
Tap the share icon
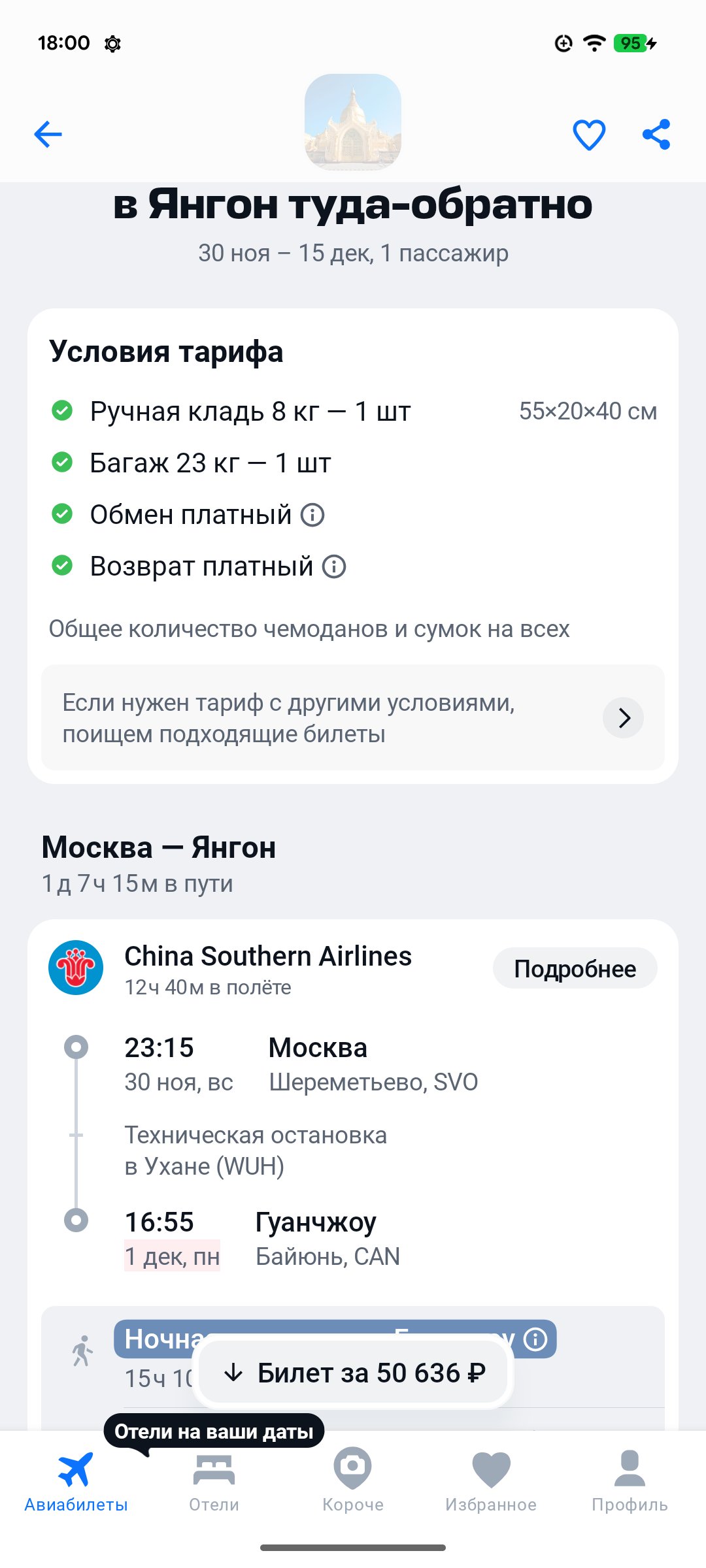click(x=656, y=135)
